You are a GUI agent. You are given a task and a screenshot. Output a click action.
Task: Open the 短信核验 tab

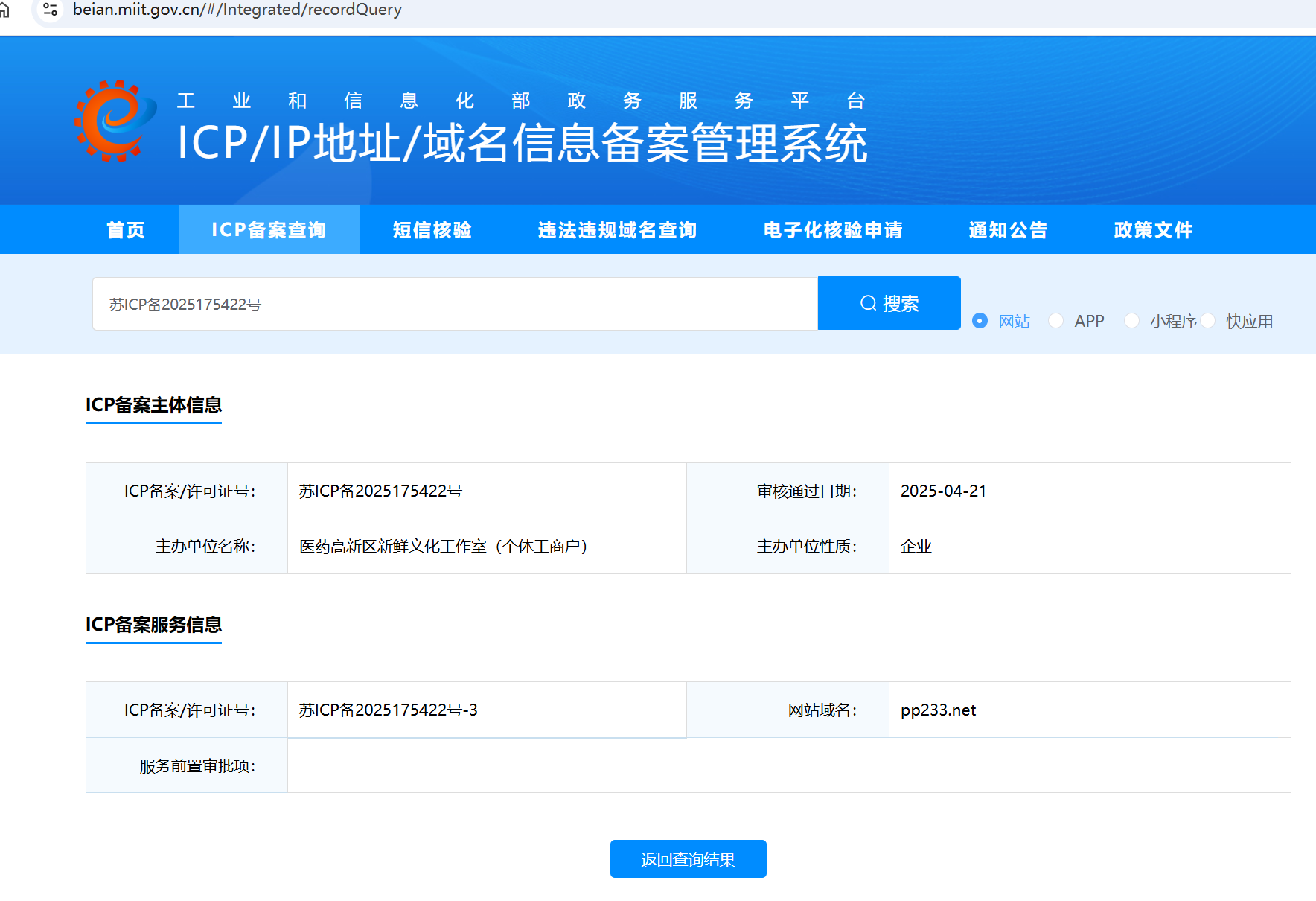432,229
